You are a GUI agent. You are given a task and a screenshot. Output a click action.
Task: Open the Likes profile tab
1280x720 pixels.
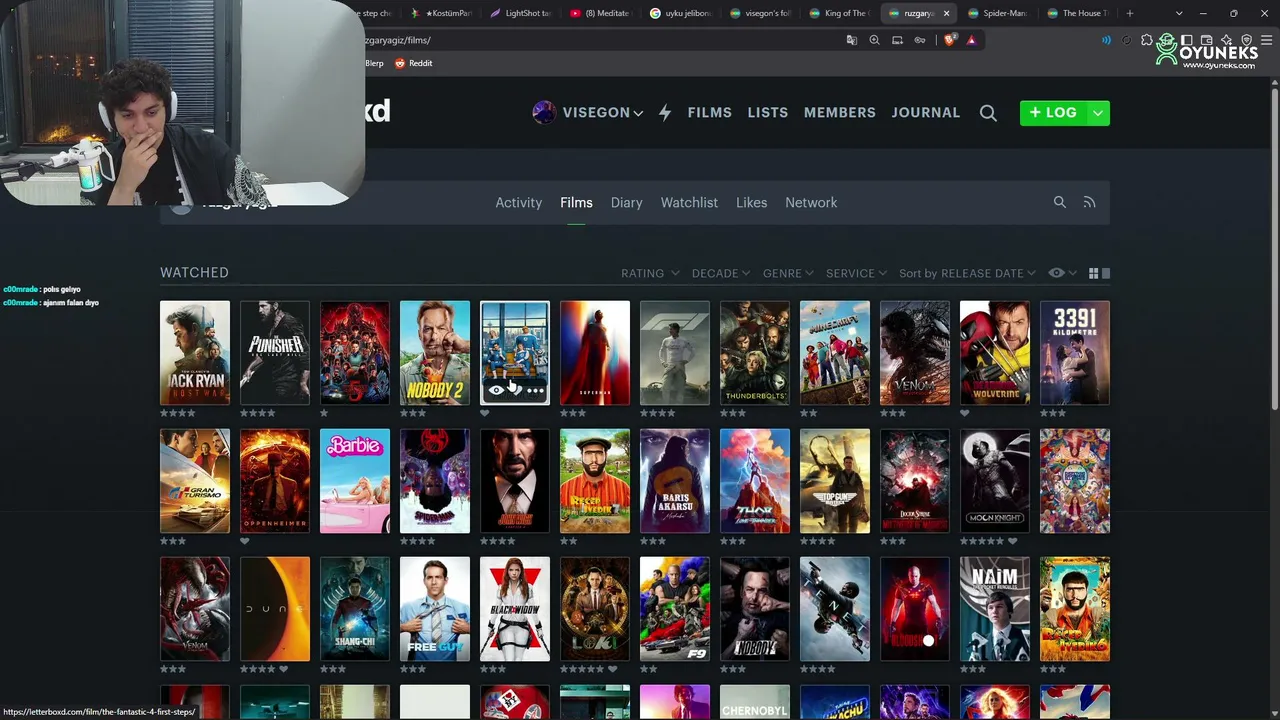[751, 202]
